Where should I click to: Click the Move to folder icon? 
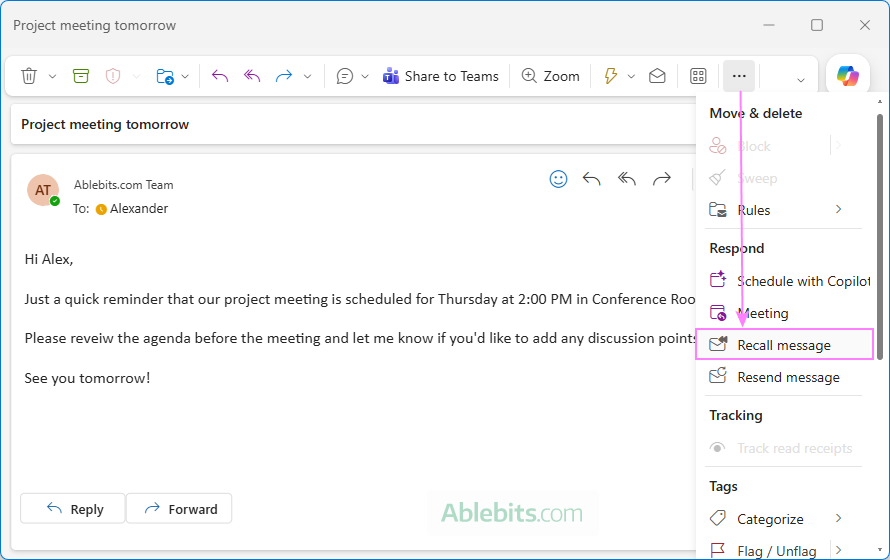(165, 76)
